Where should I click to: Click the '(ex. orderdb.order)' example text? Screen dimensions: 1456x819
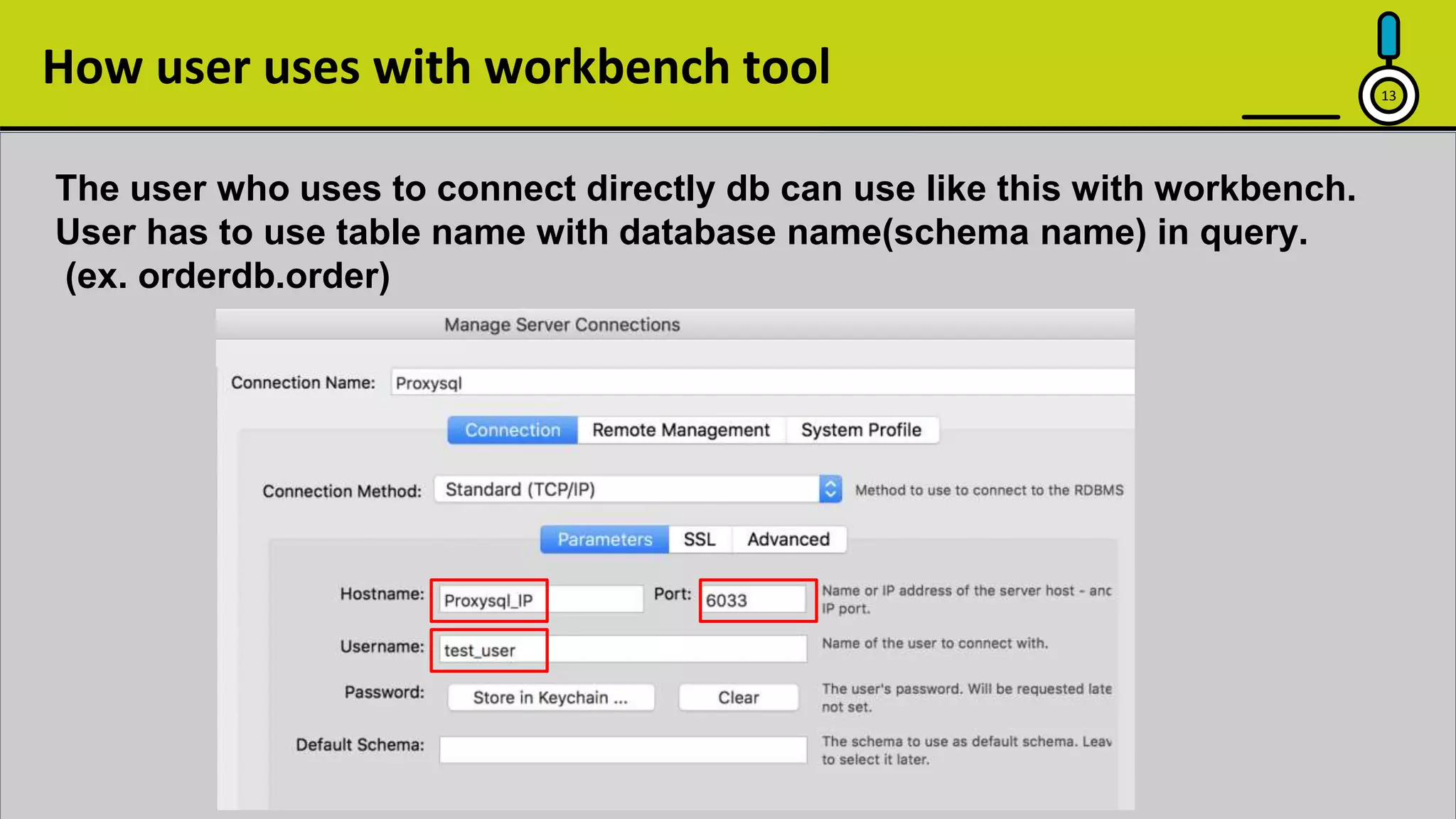point(227,276)
